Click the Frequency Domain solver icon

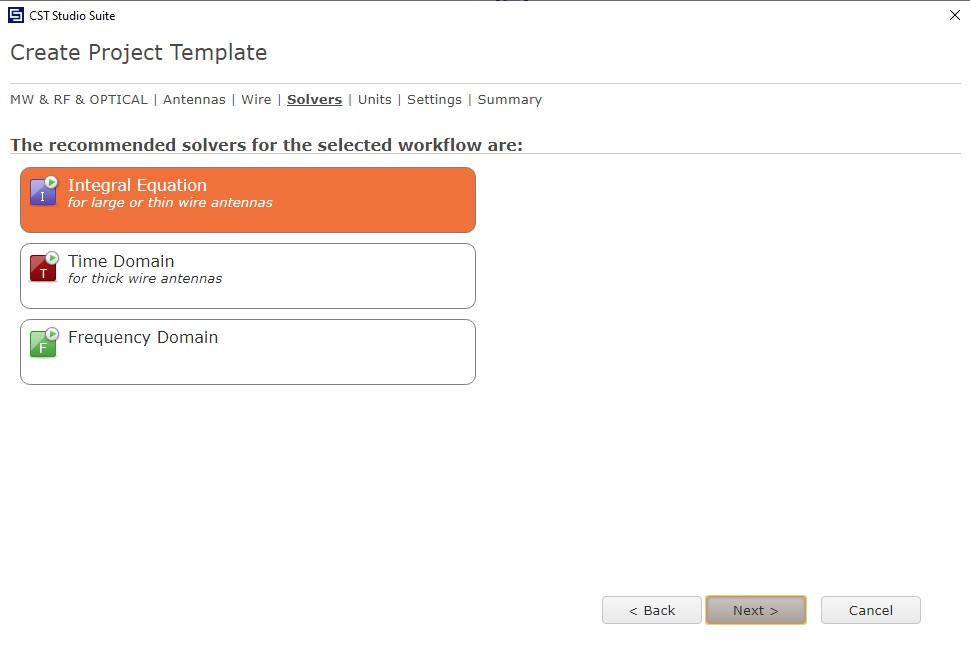[x=44, y=343]
